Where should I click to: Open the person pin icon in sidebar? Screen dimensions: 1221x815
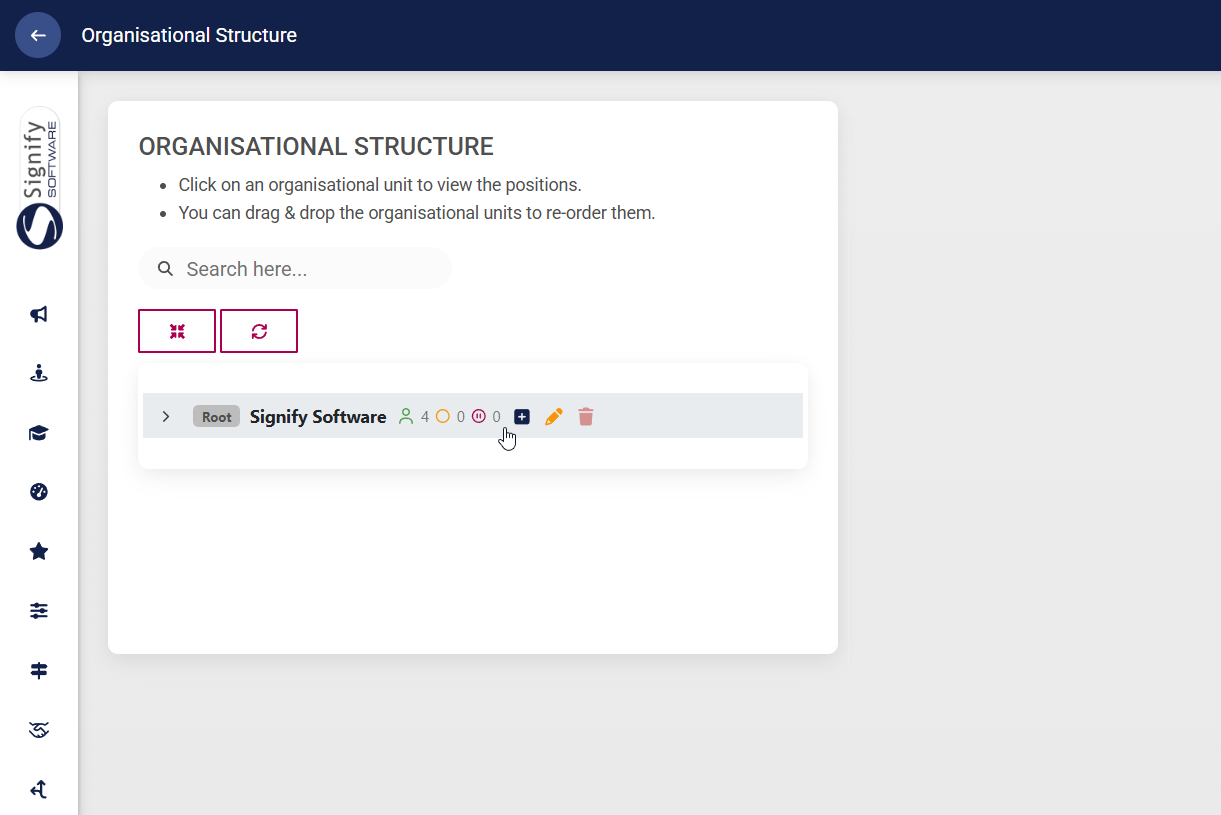point(38,373)
